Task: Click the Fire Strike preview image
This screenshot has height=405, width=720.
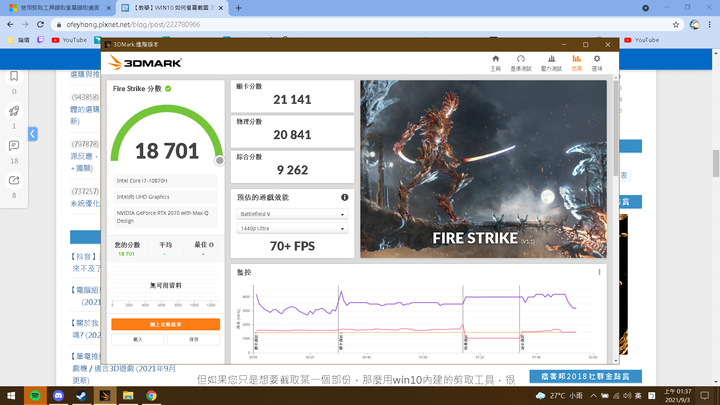Action: 483,169
